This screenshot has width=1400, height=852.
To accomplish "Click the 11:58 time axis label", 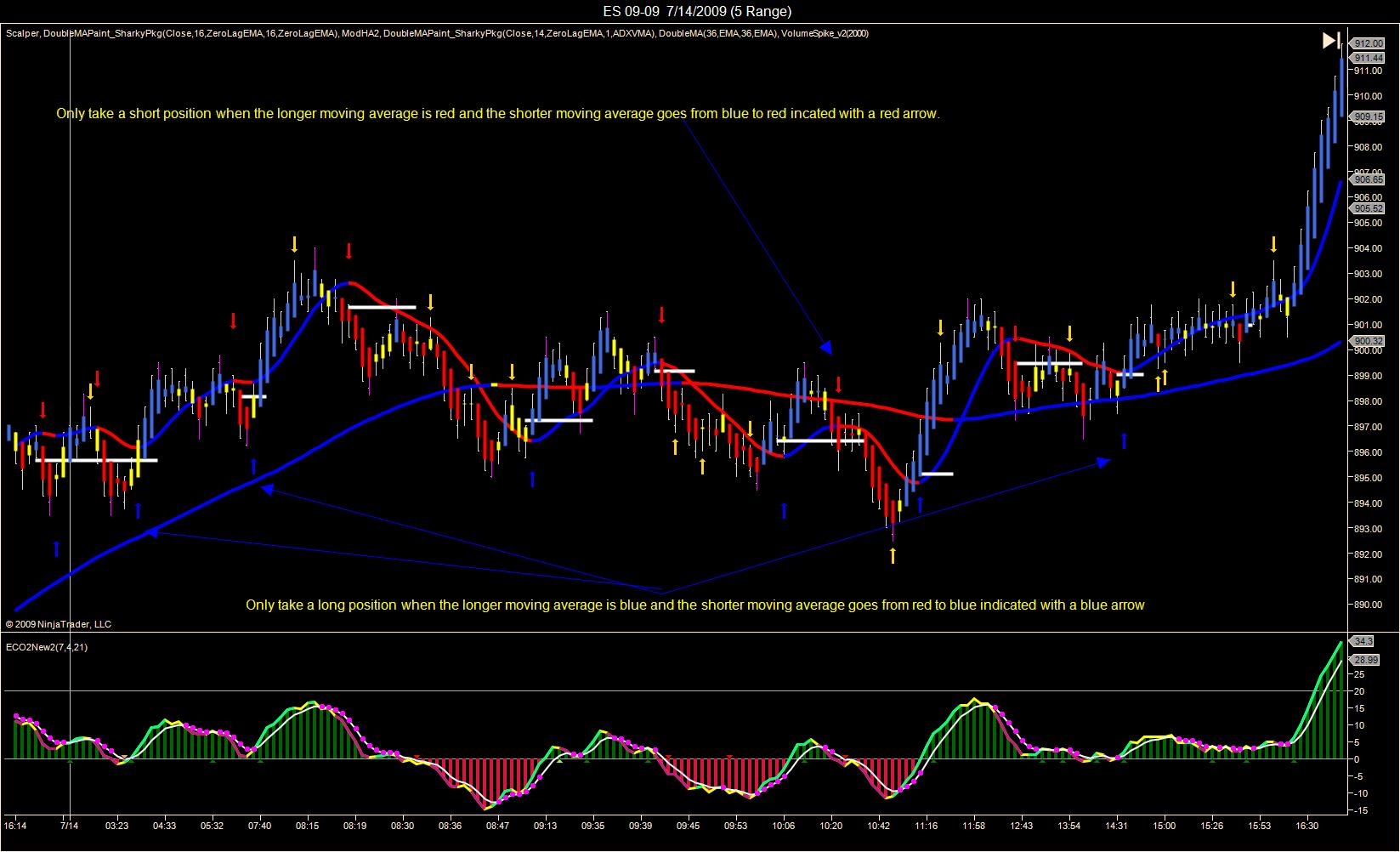I will (974, 826).
